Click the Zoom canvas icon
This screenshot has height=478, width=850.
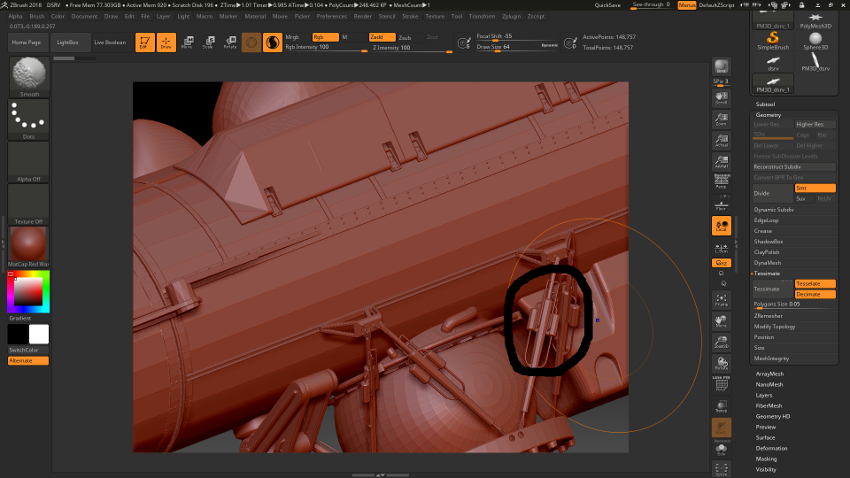[x=722, y=119]
